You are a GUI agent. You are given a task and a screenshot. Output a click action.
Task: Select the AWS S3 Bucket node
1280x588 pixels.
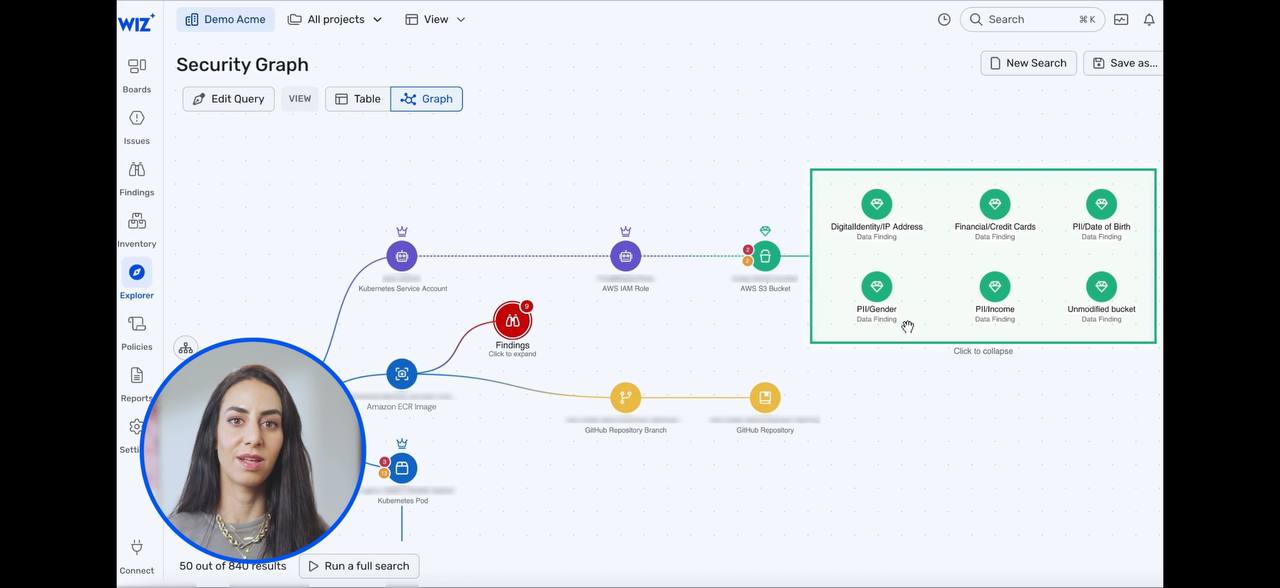(x=765, y=256)
